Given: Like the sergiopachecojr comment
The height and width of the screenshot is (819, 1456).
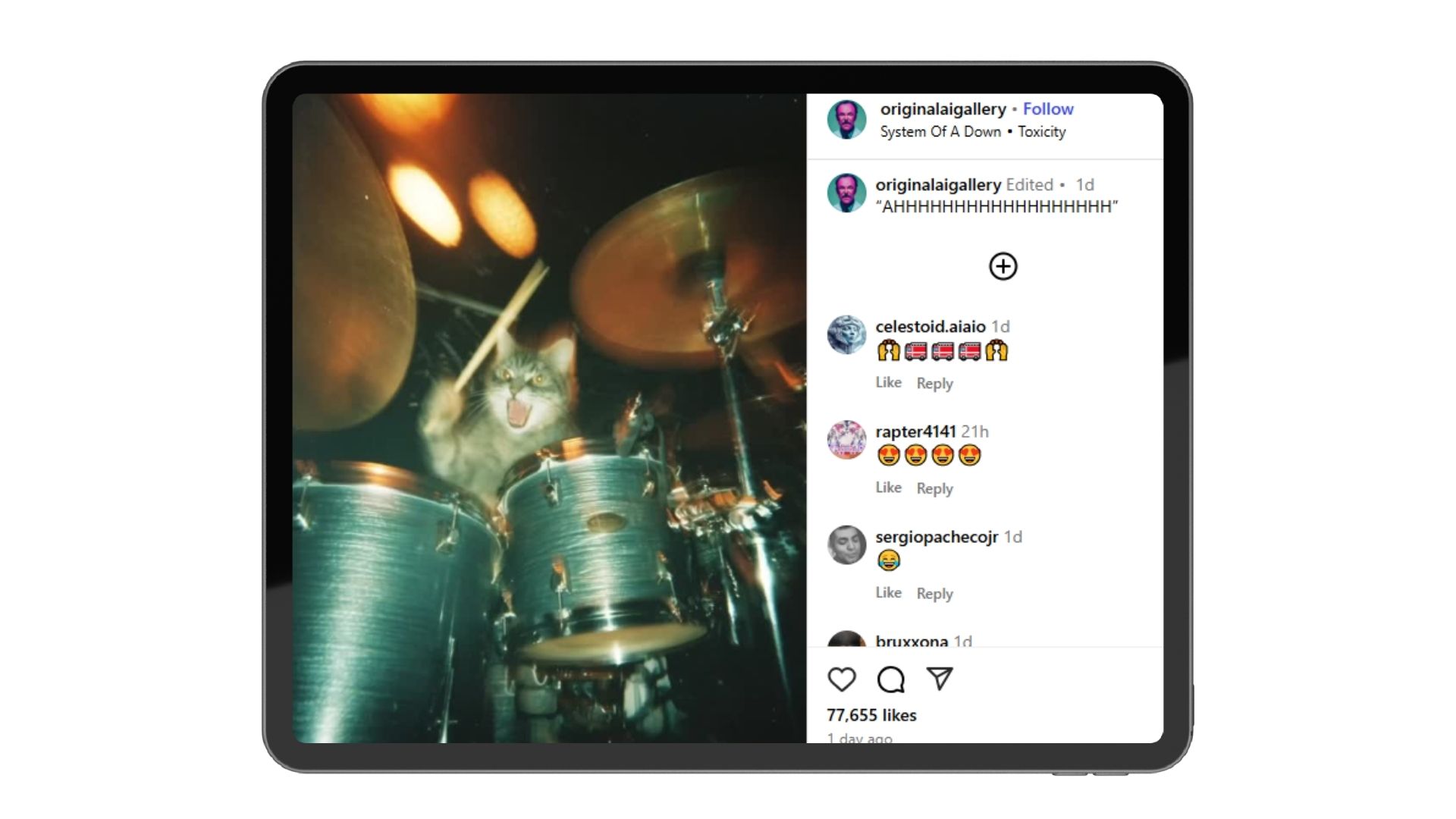Looking at the screenshot, I should coord(888,593).
